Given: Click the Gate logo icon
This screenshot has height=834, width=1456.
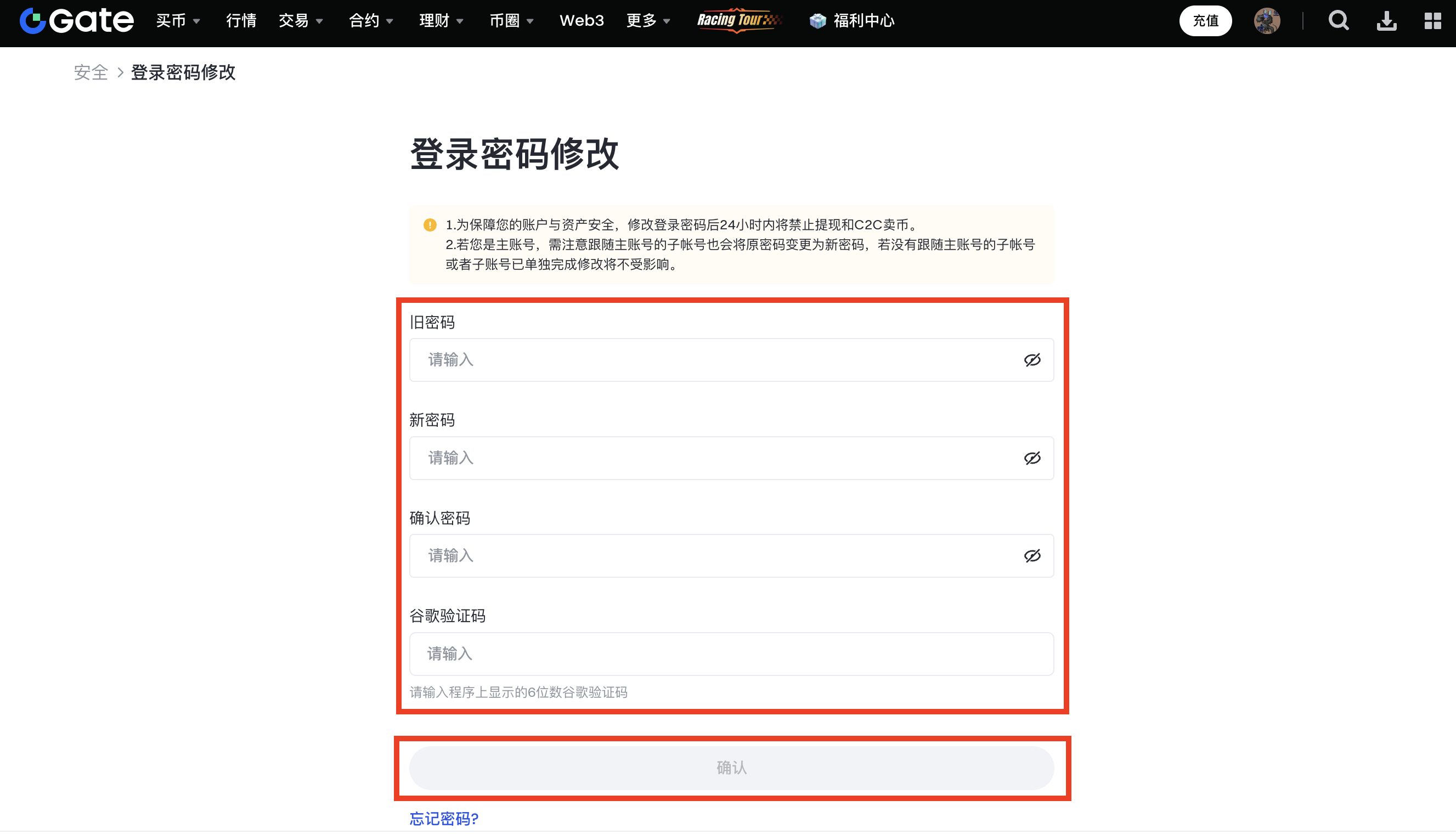Looking at the screenshot, I should point(32,21).
